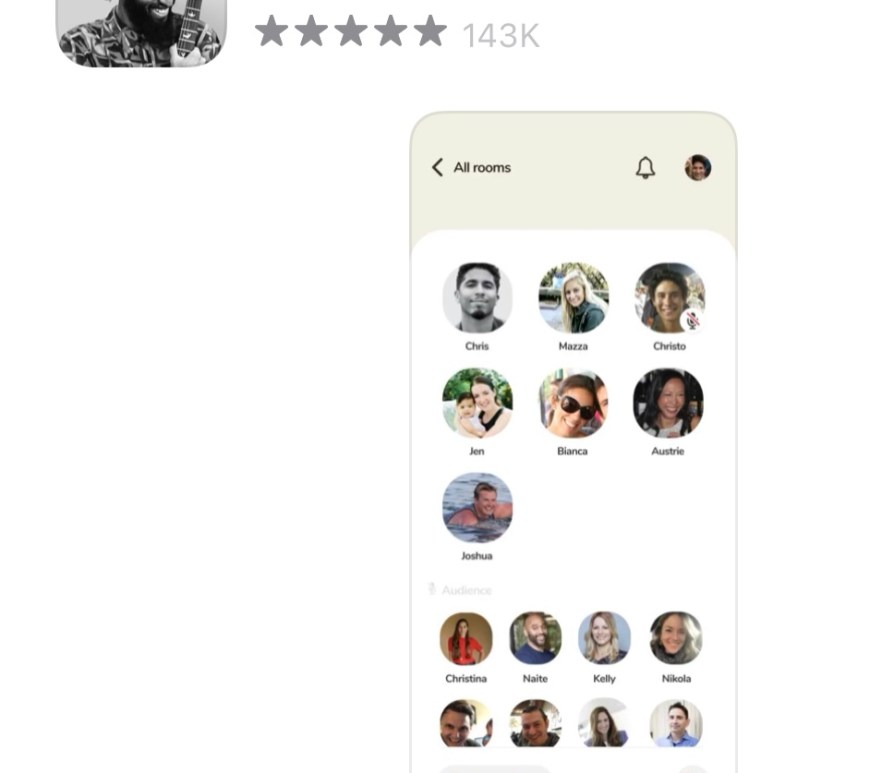Viewport: 870px width, 773px height.
Task: Click the All rooms label
Action: 482,168
